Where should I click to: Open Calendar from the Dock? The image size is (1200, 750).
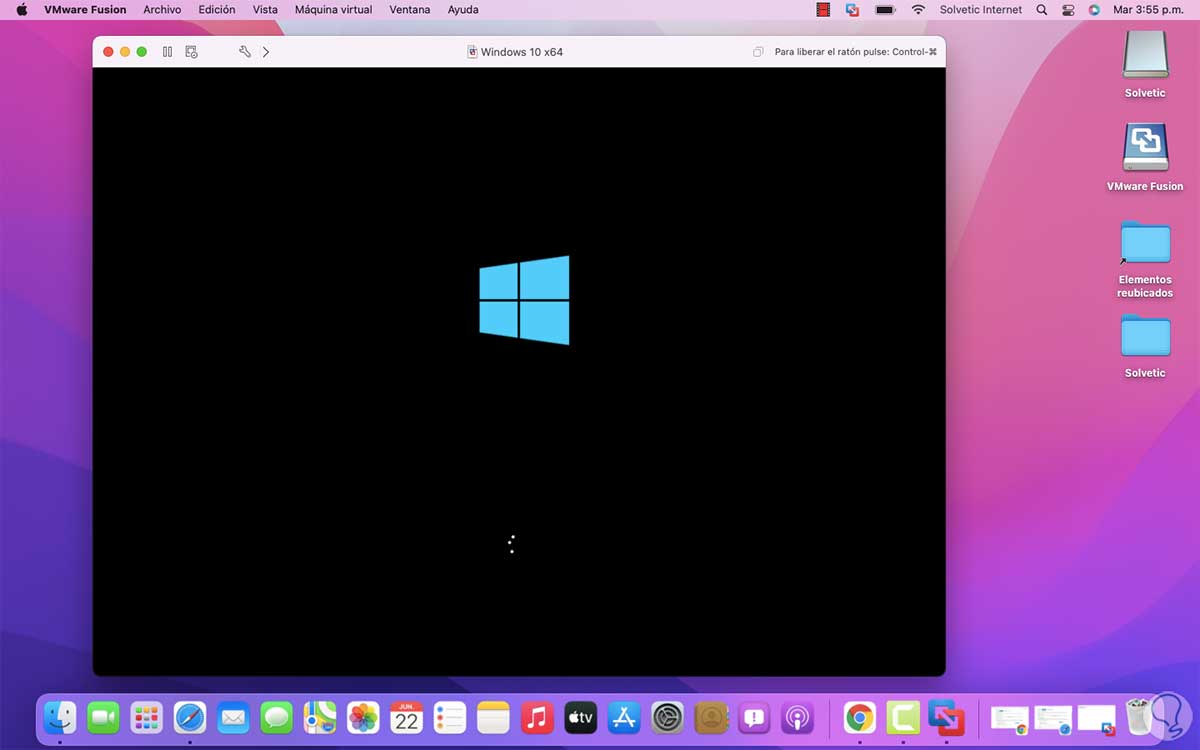coord(406,717)
